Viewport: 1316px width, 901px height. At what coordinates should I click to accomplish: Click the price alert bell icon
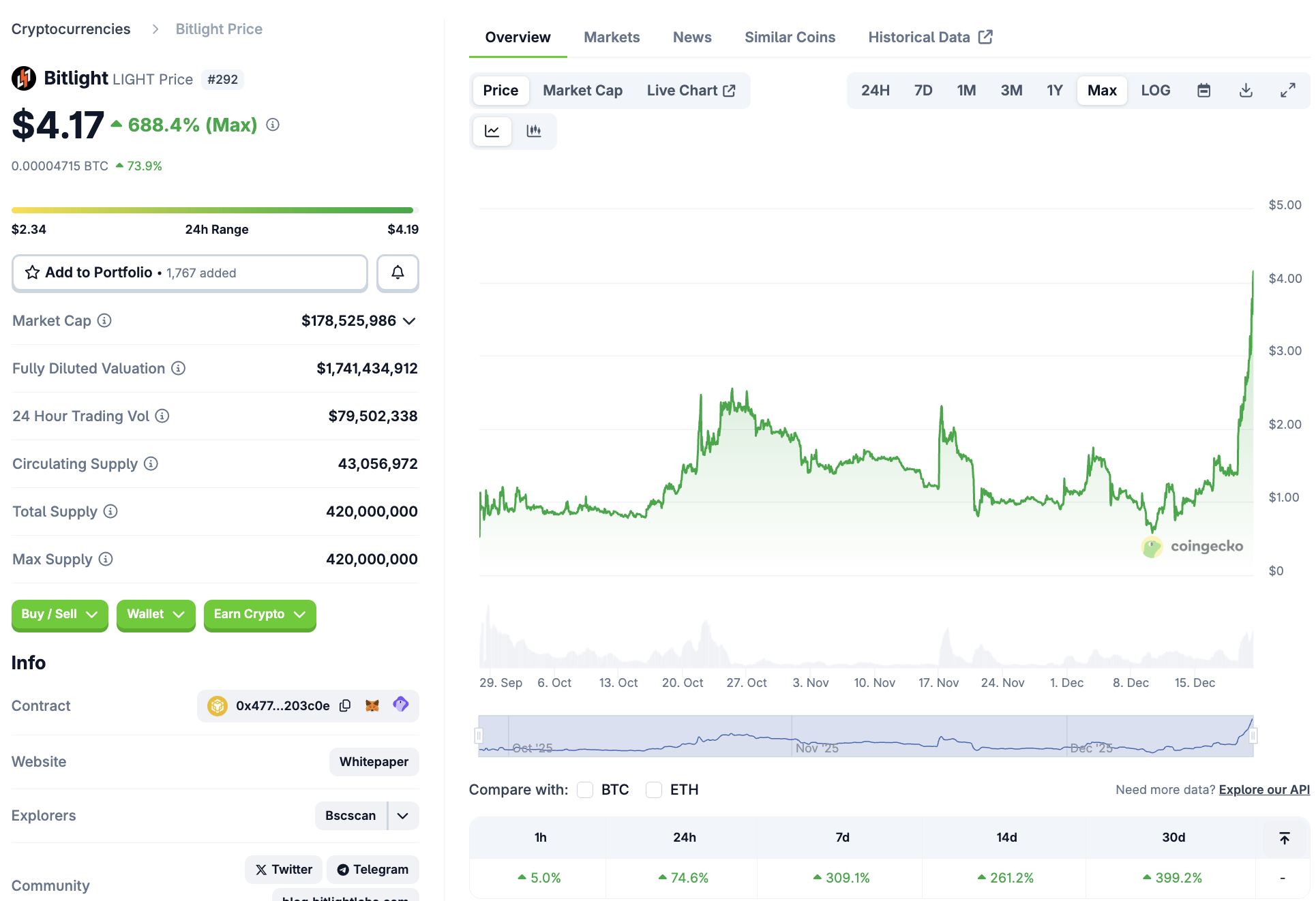click(398, 273)
